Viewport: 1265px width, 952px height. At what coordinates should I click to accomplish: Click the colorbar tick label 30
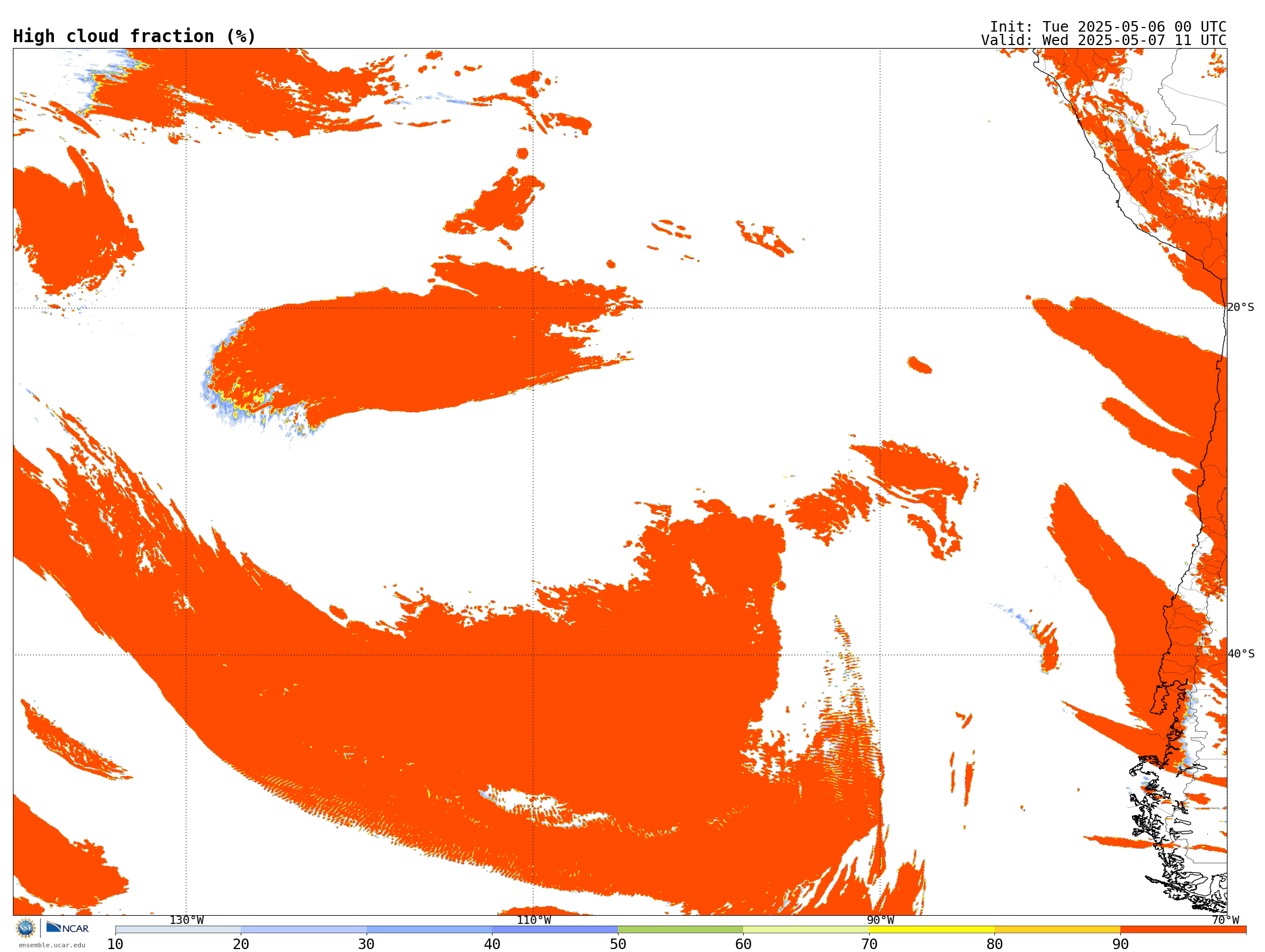(x=367, y=944)
